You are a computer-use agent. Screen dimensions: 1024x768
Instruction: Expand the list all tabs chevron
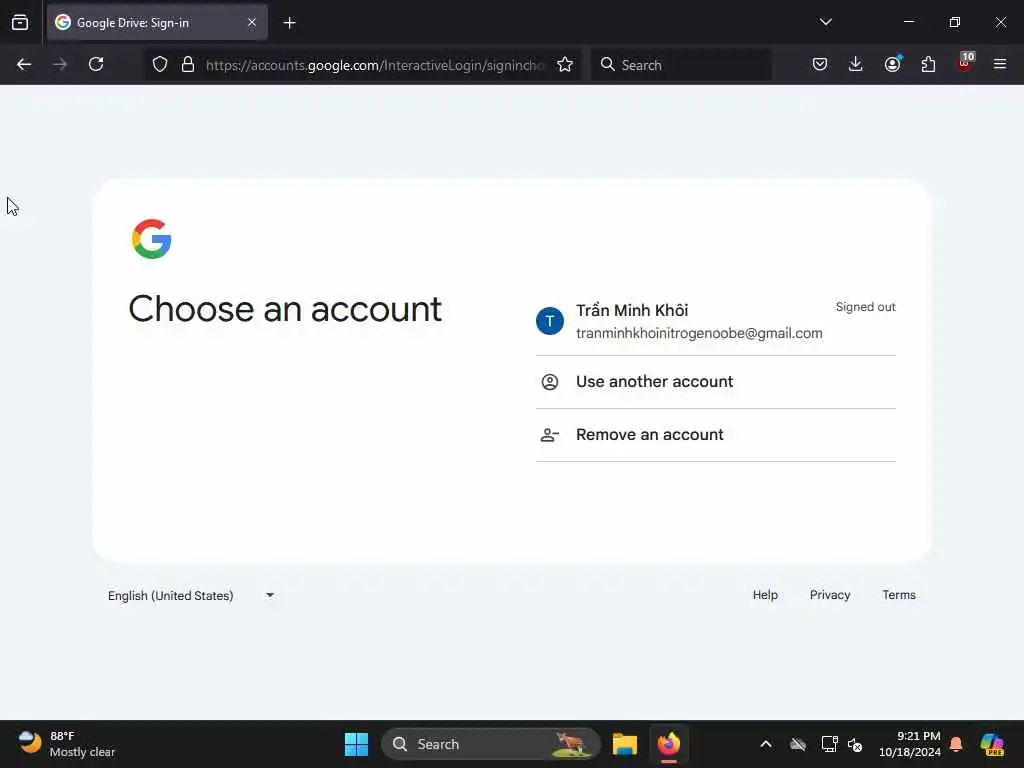825,22
